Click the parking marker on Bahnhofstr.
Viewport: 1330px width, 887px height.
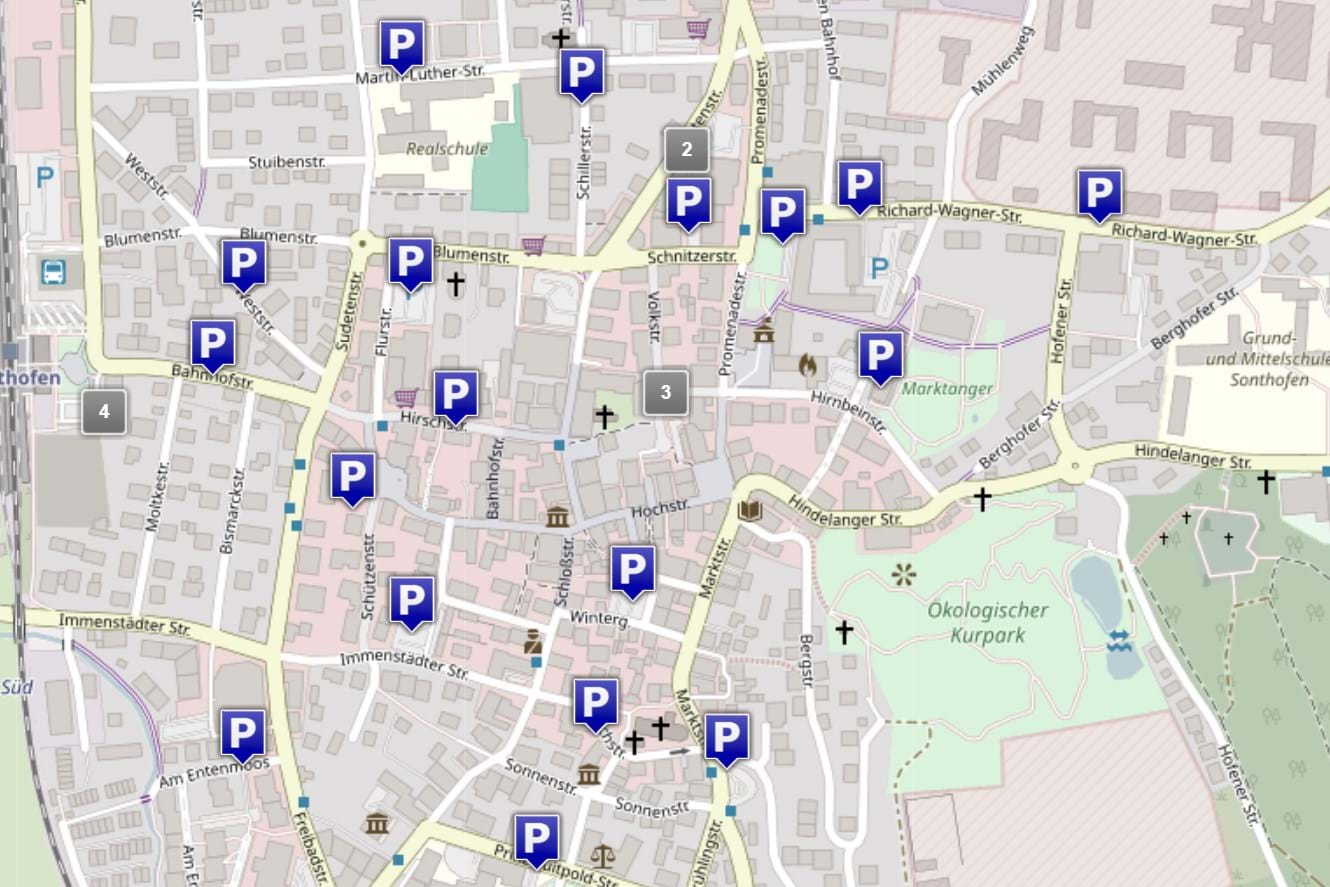[x=211, y=345]
